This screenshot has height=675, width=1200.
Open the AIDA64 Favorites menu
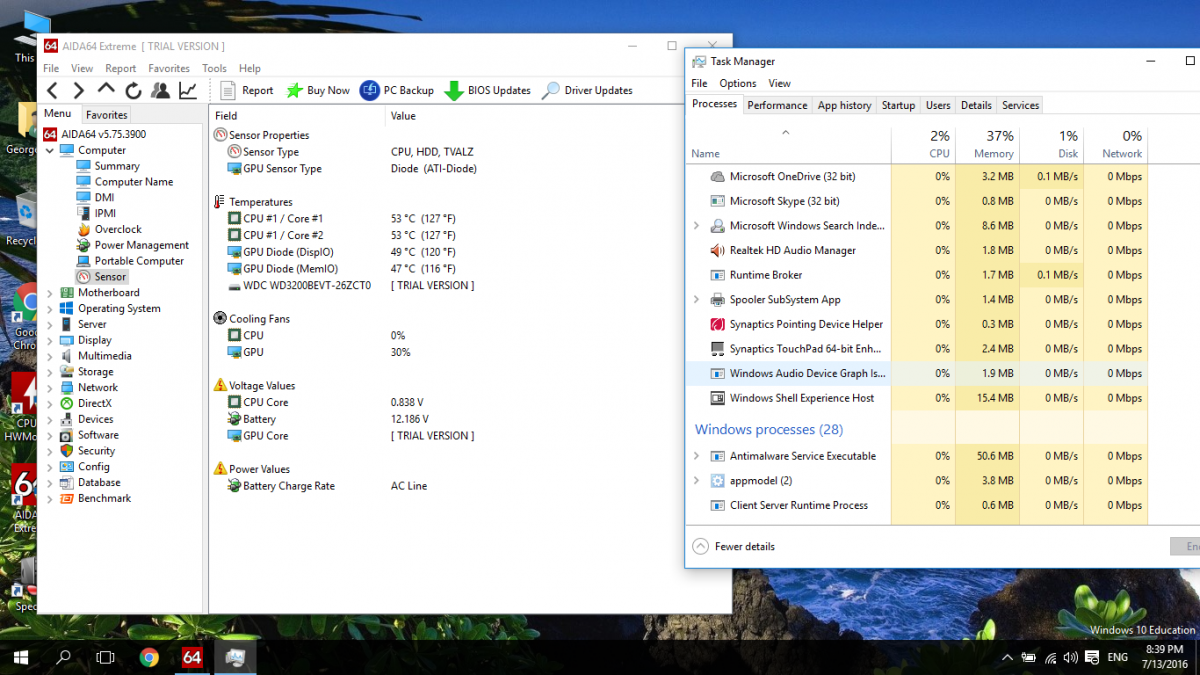coord(169,68)
